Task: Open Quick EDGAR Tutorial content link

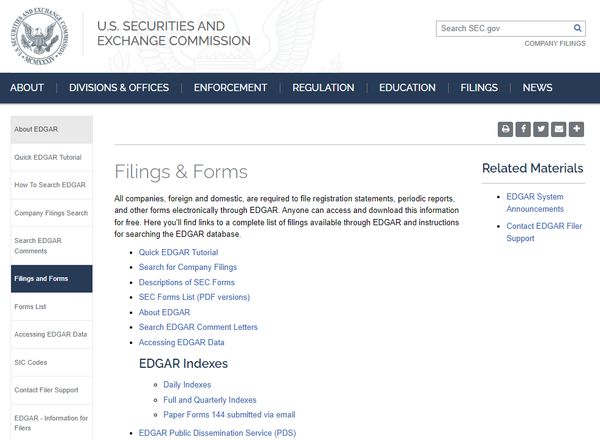Action: click(x=178, y=253)
